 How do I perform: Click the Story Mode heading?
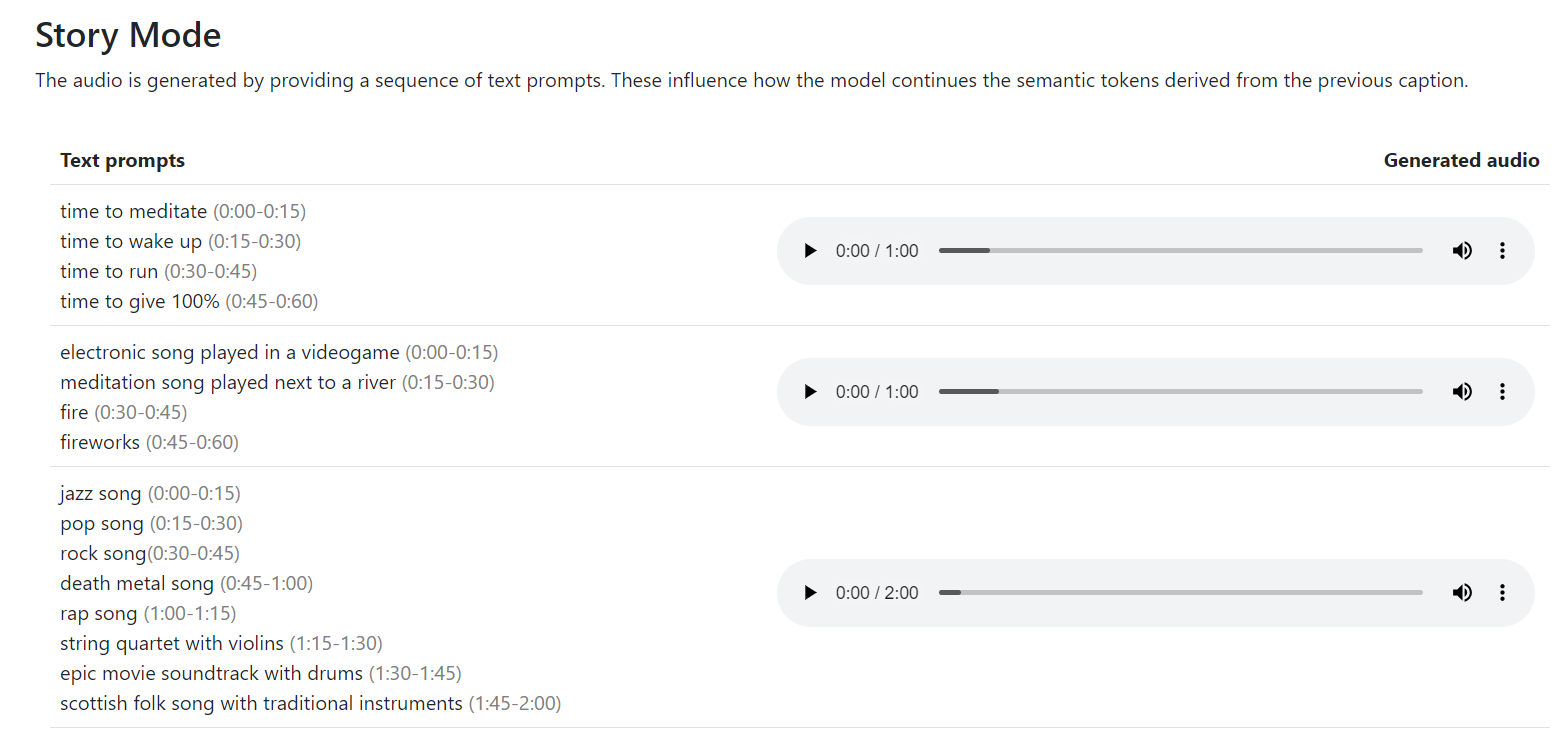click(x=128, y=36)
